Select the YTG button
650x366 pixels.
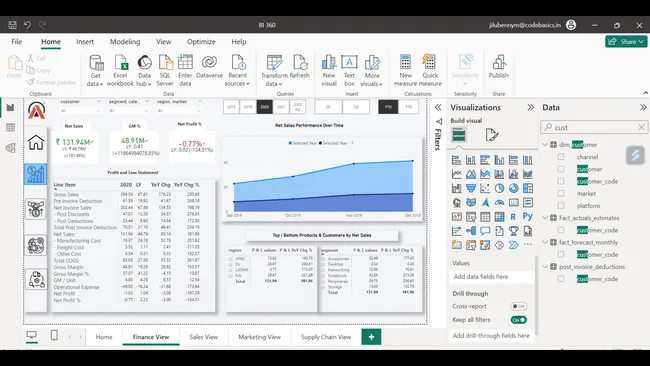408,107
